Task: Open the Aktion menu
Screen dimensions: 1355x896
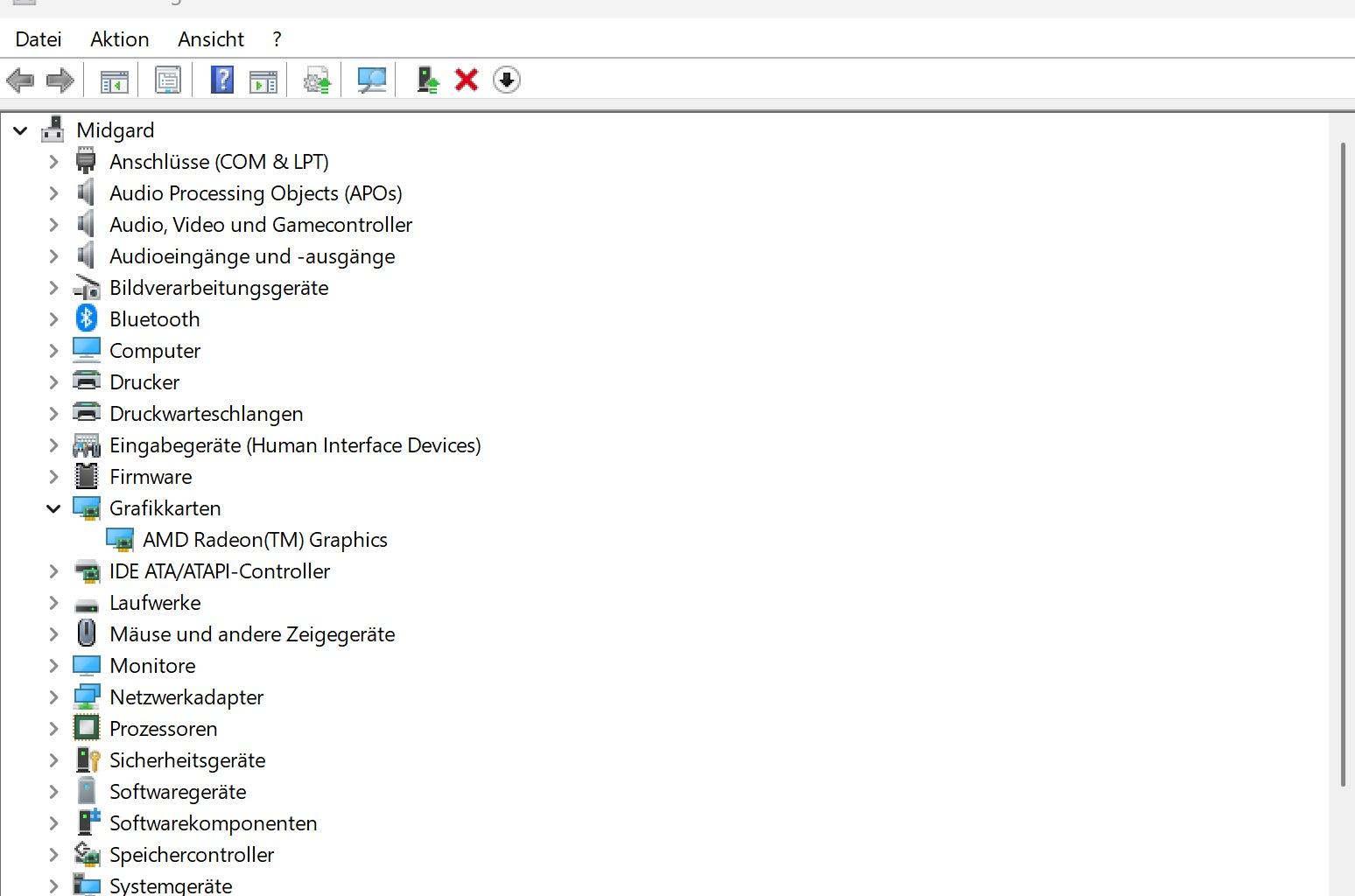Action: pos(120,39)
